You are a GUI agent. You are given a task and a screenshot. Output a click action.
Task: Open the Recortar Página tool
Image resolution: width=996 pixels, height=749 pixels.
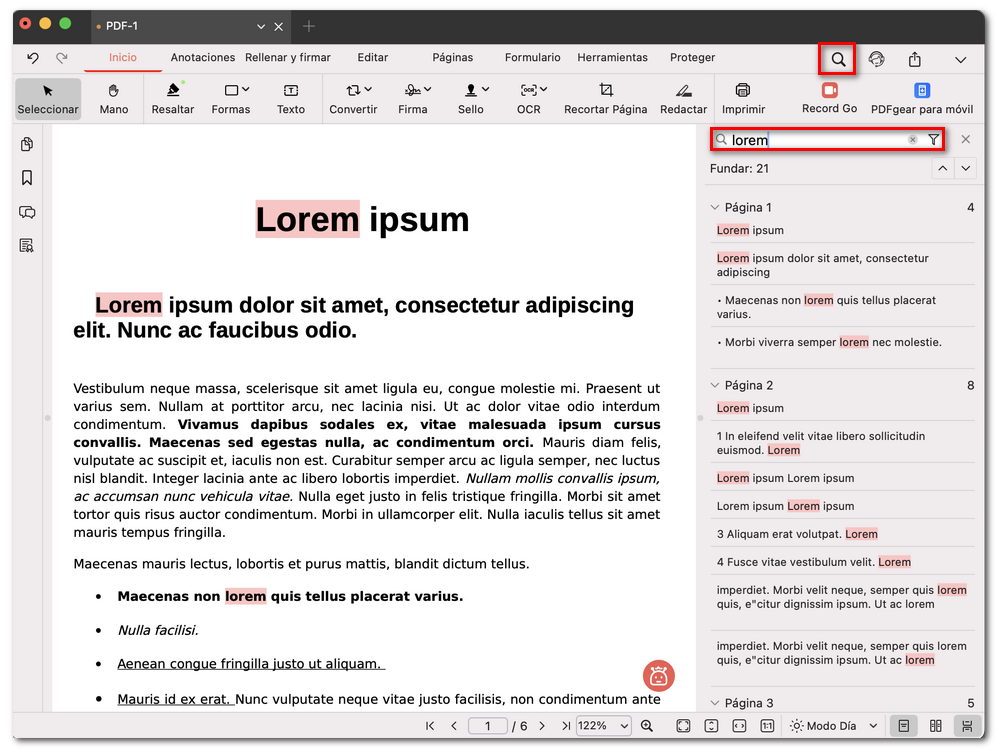pos(605,99)
